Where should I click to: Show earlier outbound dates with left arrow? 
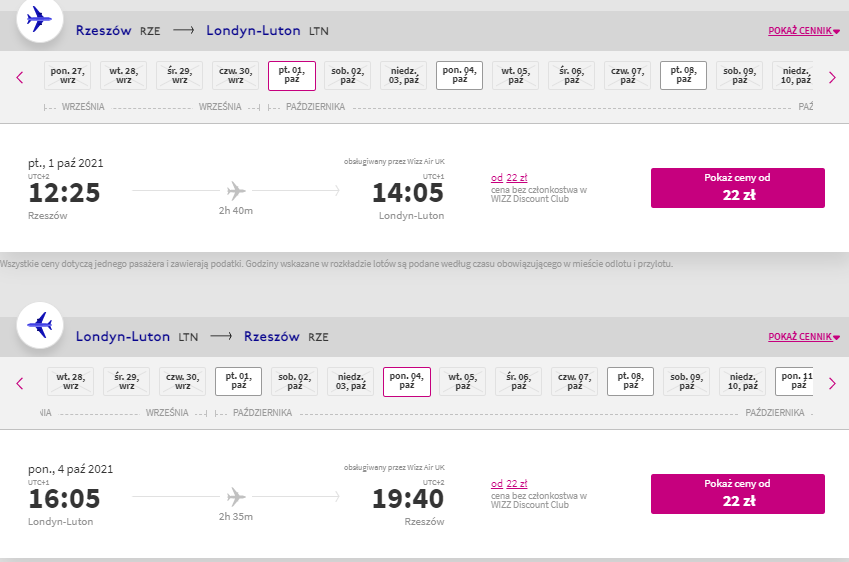(20, 77)
